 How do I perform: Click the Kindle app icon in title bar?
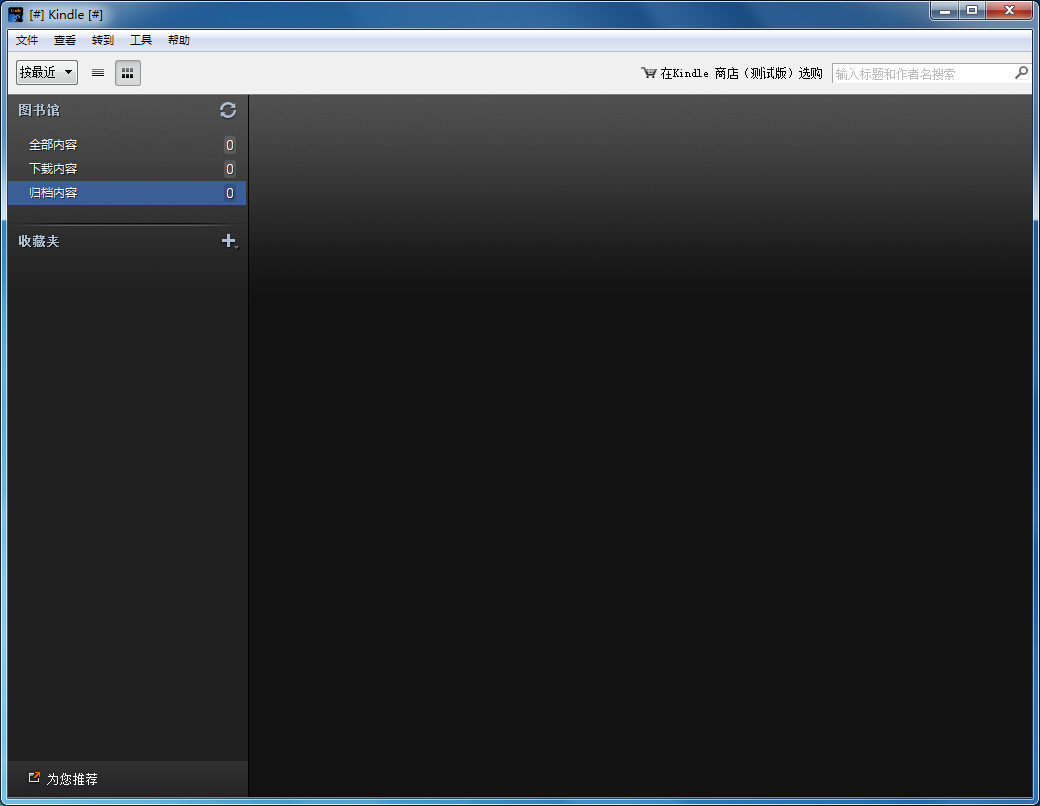click(x=16, y=14)
